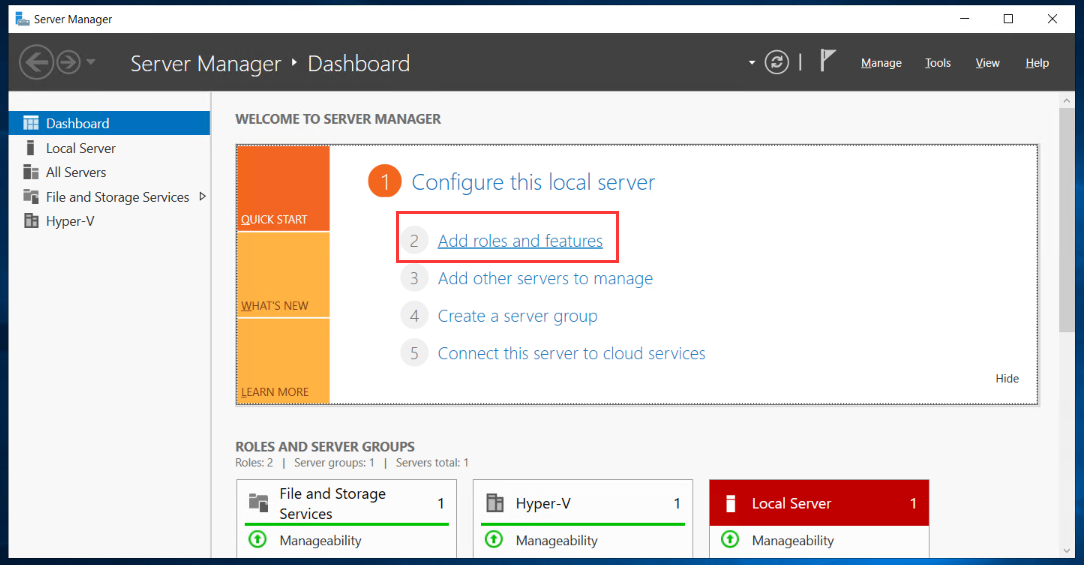Open the navigation history dropdown arrow
This screenshot has width=1084, height=565.
[91, 62]
